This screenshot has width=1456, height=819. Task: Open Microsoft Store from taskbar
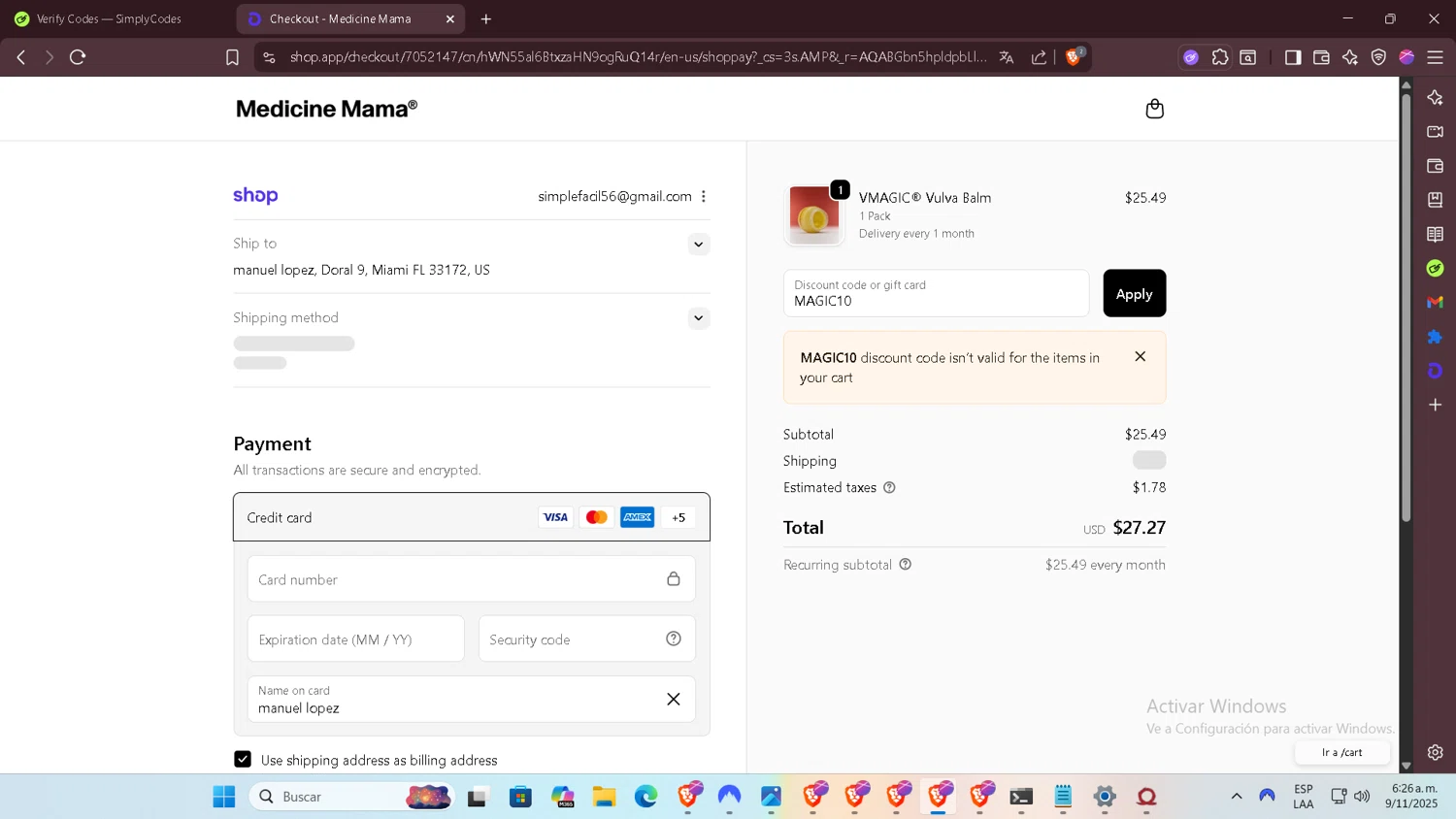pyautogui.click(x=521, y=797)
